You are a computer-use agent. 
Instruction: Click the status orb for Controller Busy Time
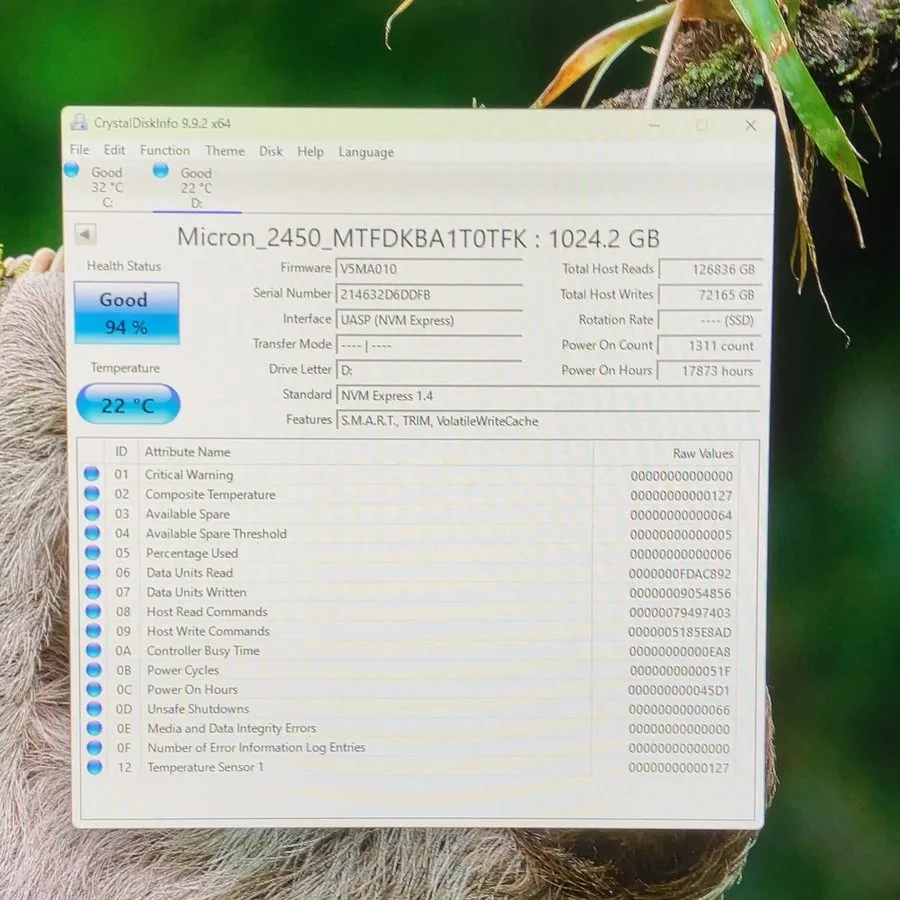click(94, 650)
